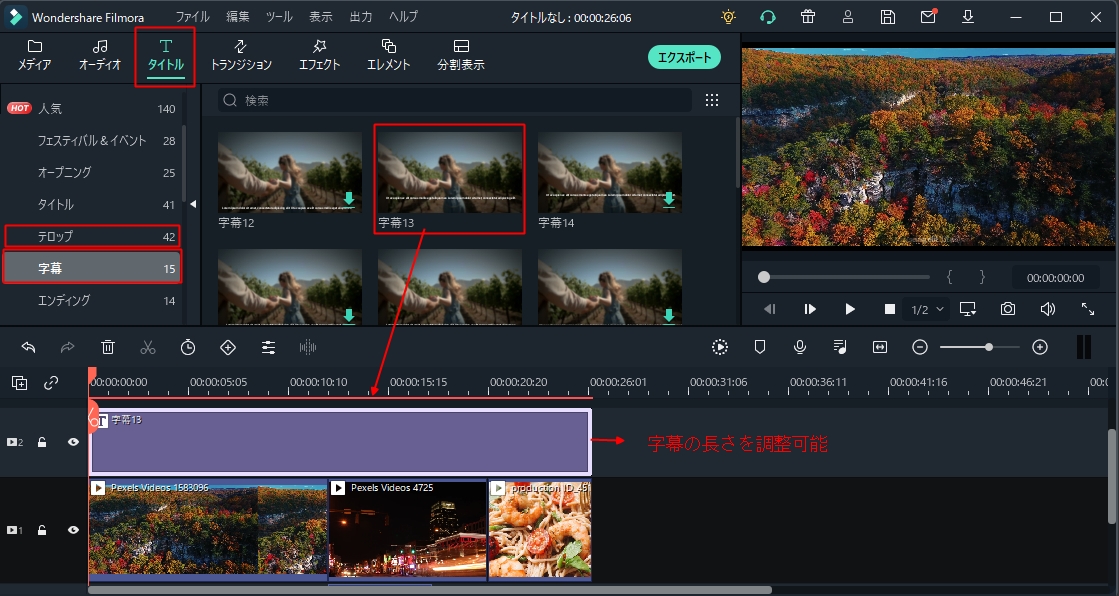Click the preview playback position slider
Image resolution: width=1119 pixels, height=596 pixels.
tap(844, 277)
